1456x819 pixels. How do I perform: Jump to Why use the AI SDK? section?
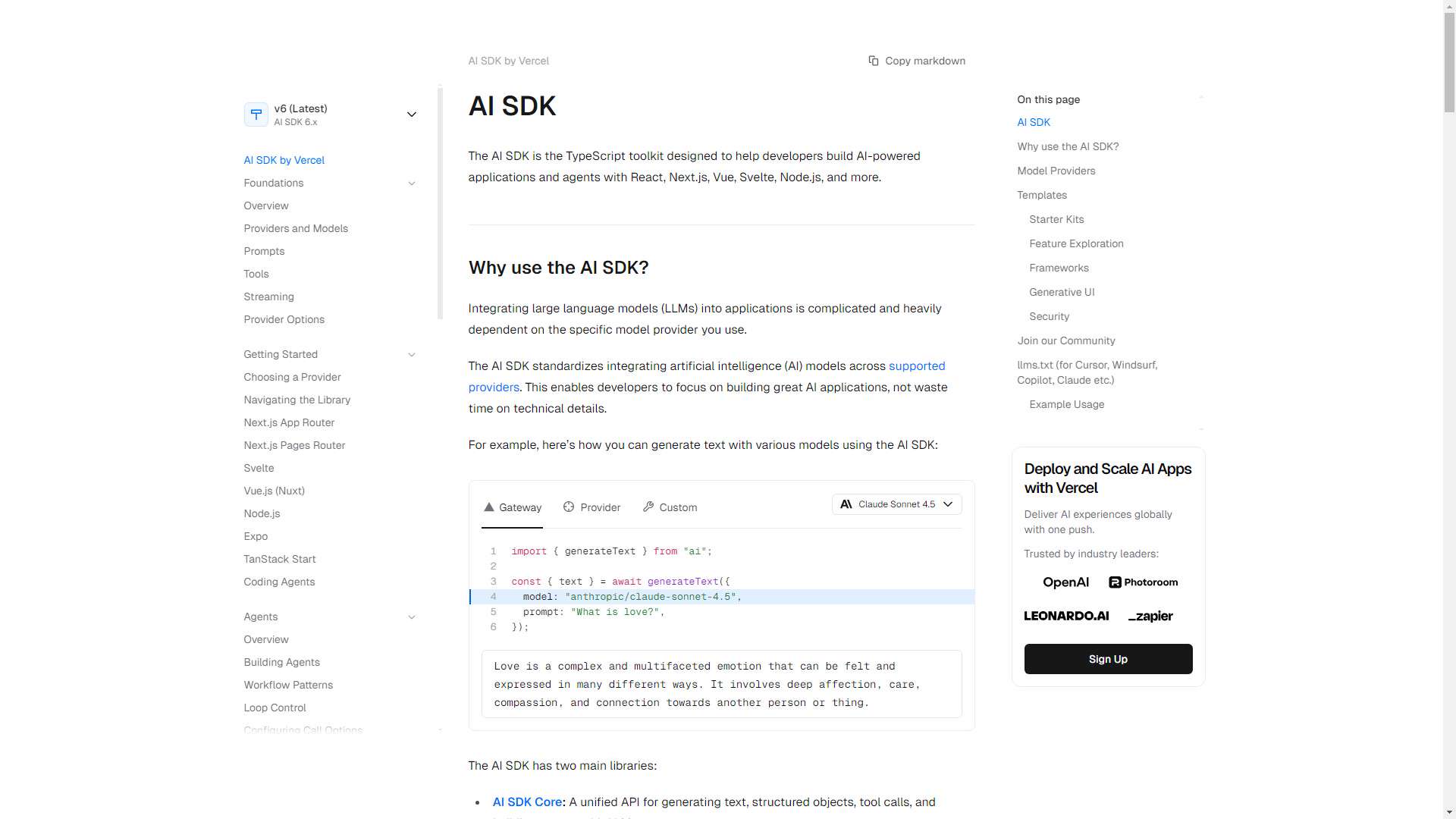(x=1068, y=147)
